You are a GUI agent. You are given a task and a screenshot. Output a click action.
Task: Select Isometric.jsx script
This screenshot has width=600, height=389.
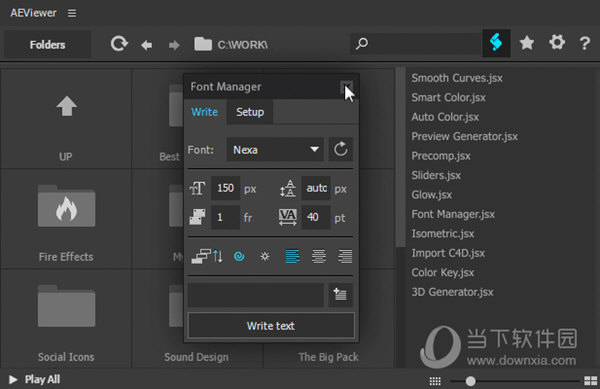point(443,234)
